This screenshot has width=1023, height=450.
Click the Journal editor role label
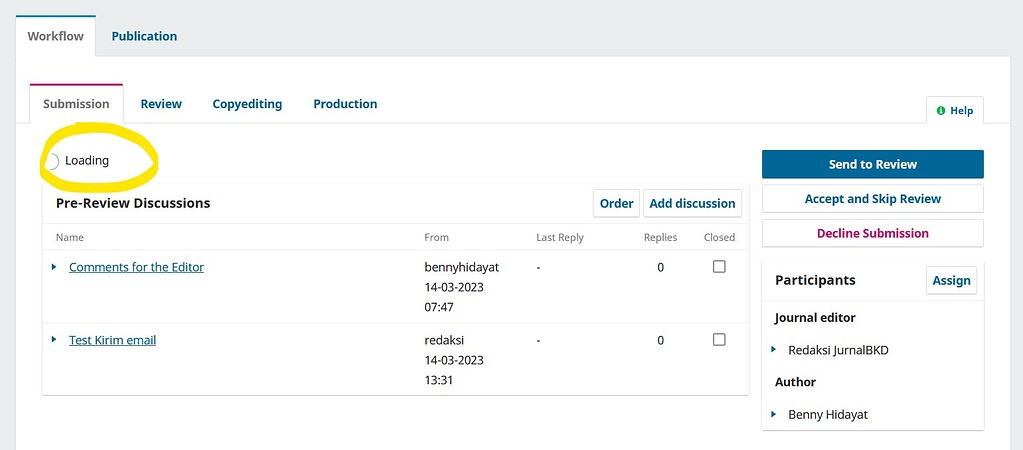click(815, 318)
